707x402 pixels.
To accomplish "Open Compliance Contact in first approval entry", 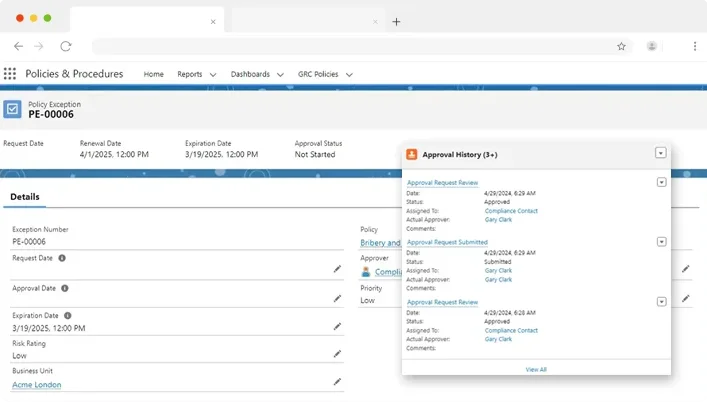I will click(511, 210).
